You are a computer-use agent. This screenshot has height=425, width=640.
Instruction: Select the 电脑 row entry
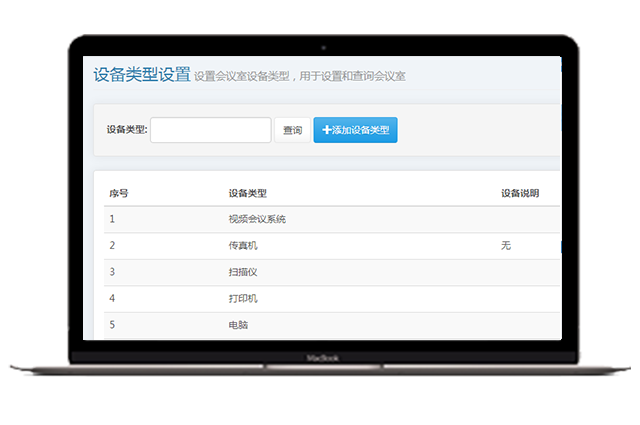click(239, 325)
